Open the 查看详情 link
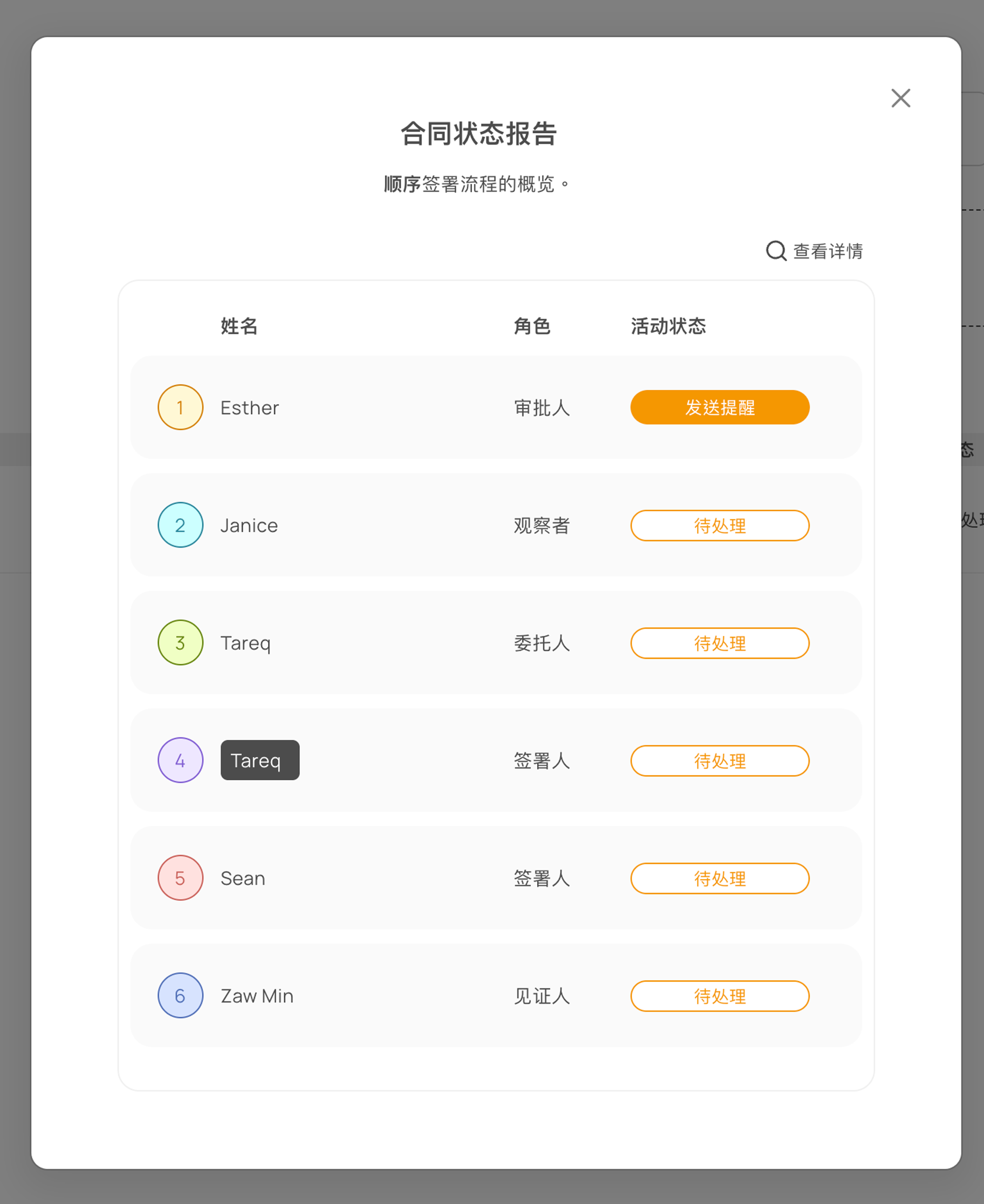The image size is (984, 1204). 827,251
